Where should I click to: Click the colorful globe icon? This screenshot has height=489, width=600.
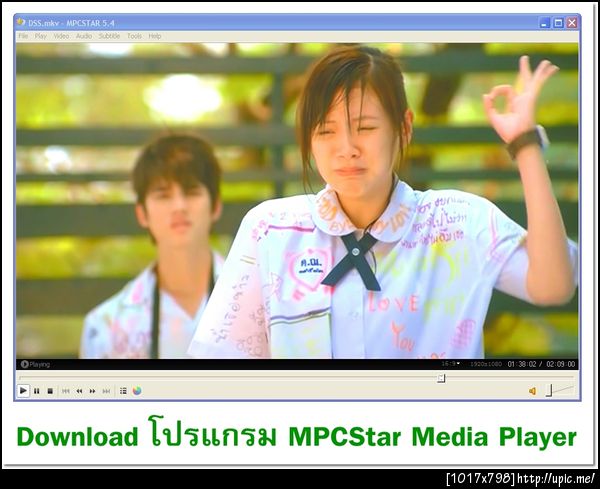(137, 391)
